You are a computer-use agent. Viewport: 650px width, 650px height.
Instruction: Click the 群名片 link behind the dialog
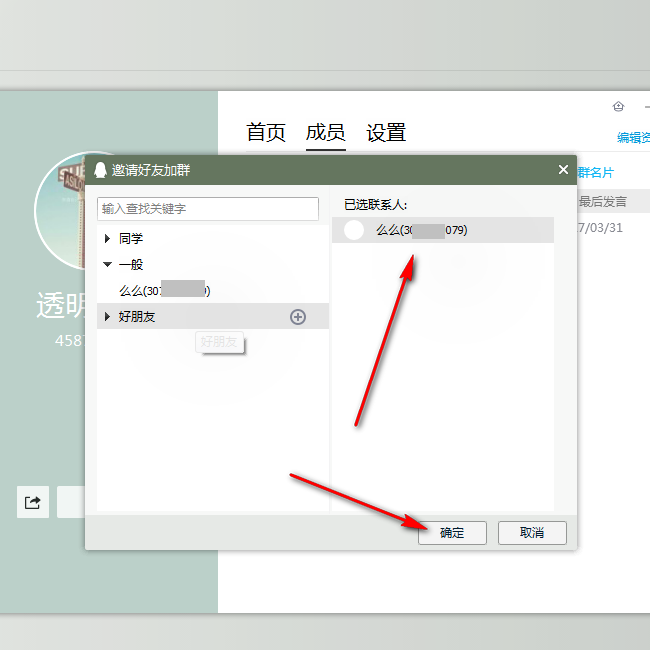[595, 172]
